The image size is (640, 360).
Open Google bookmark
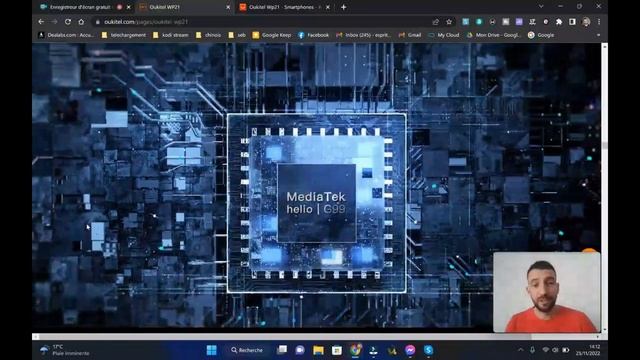(541, 35)
